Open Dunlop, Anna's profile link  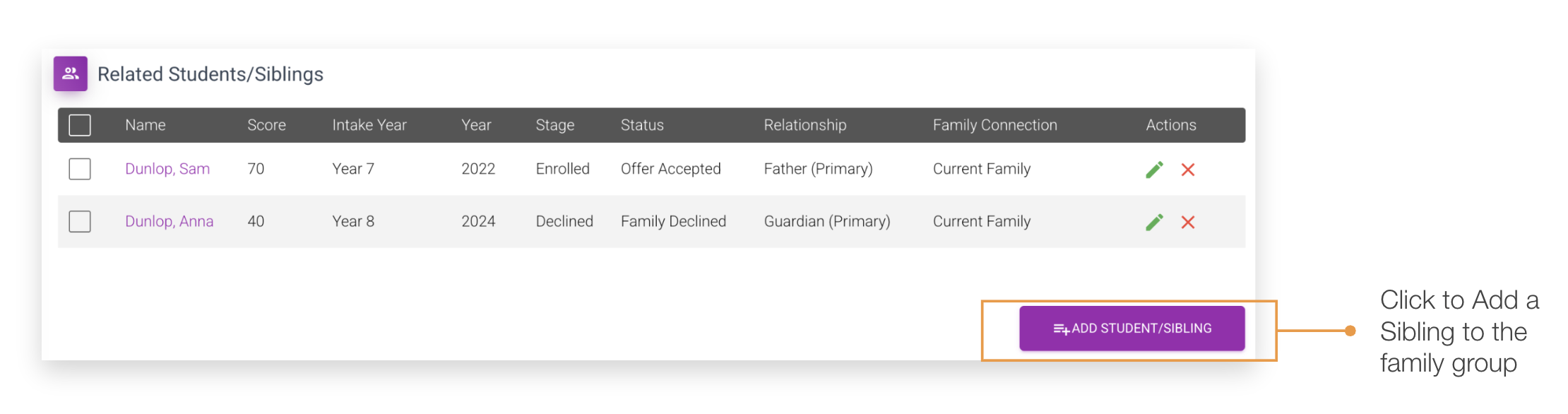click(x=170, y=221)
